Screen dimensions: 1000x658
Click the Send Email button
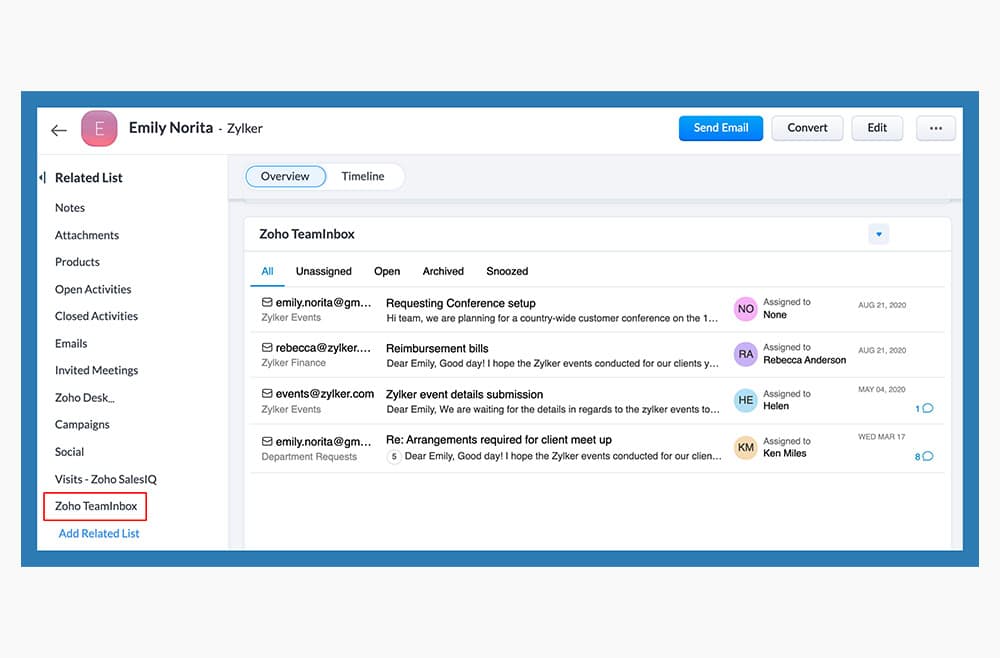pos(721,128)
